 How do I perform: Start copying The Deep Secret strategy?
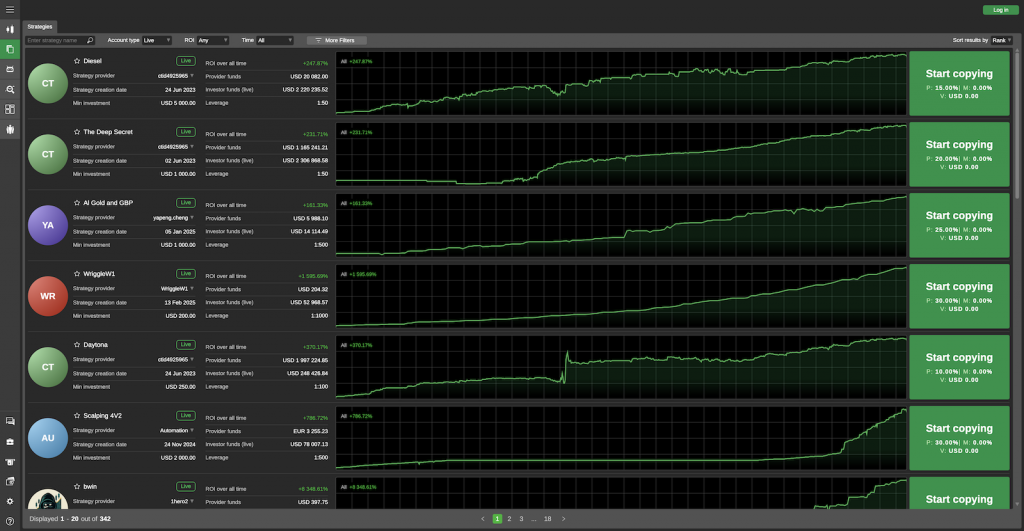coord(959,154)
